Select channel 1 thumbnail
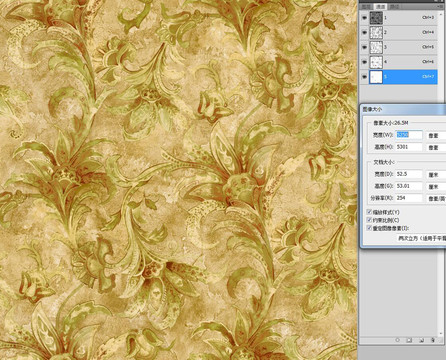446x360 pixels. [376, 17]
